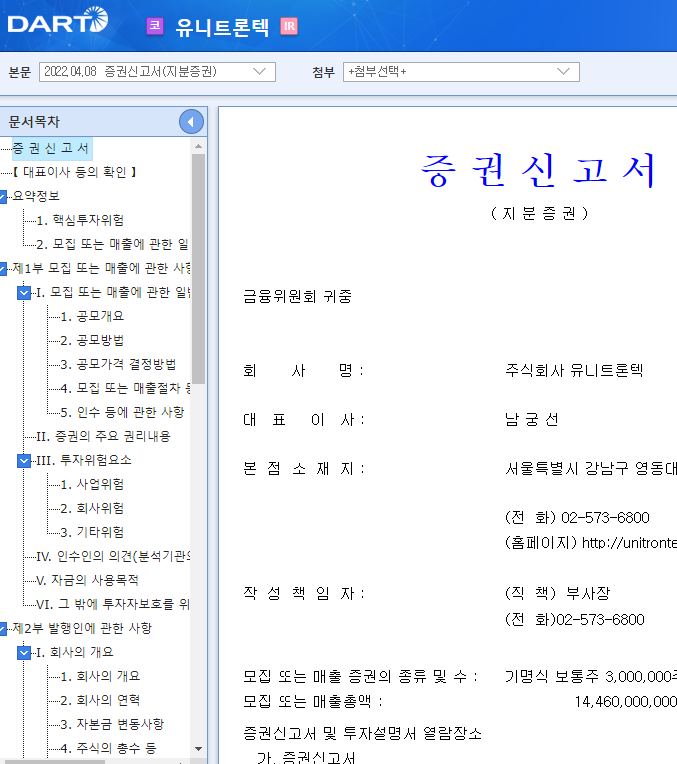Open III. 투자위험요소 section label

click(84, 460)
